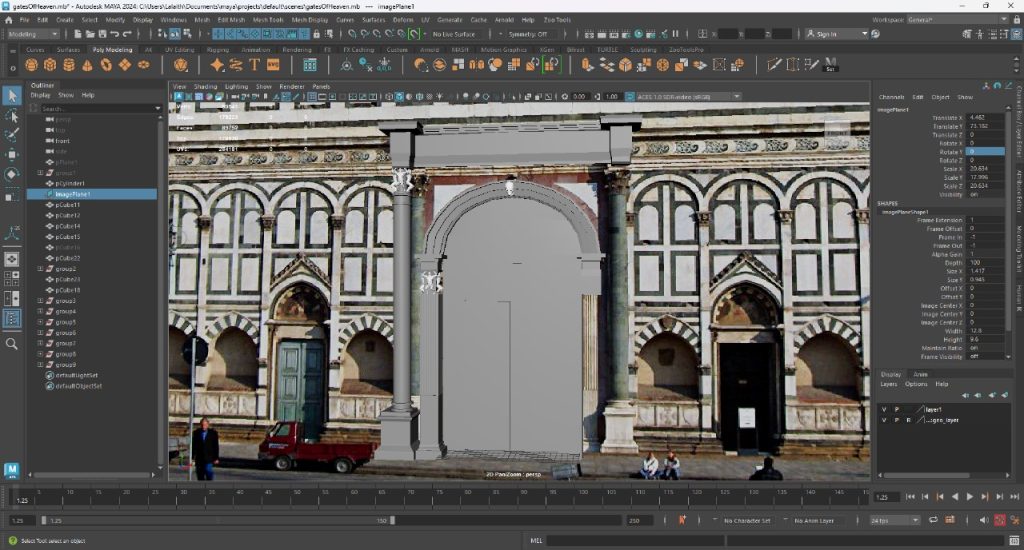This screenshot has width=1024, height=550.
Task: Create a polygon cube from shelf
Action: point(50,65)
